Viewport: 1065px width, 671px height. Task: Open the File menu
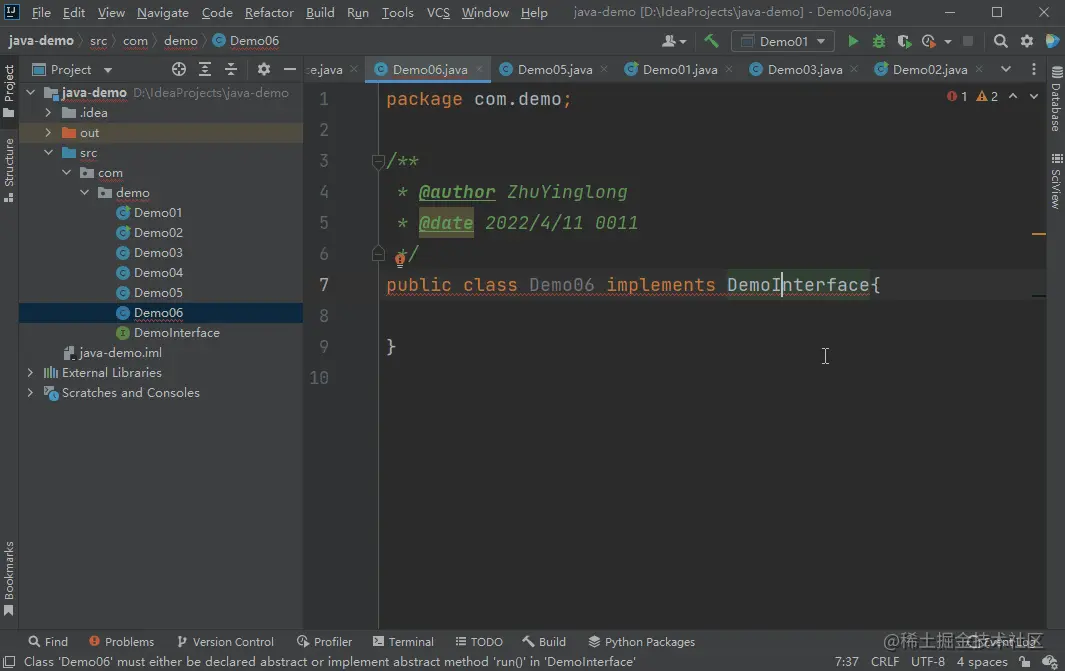(41, 12)
